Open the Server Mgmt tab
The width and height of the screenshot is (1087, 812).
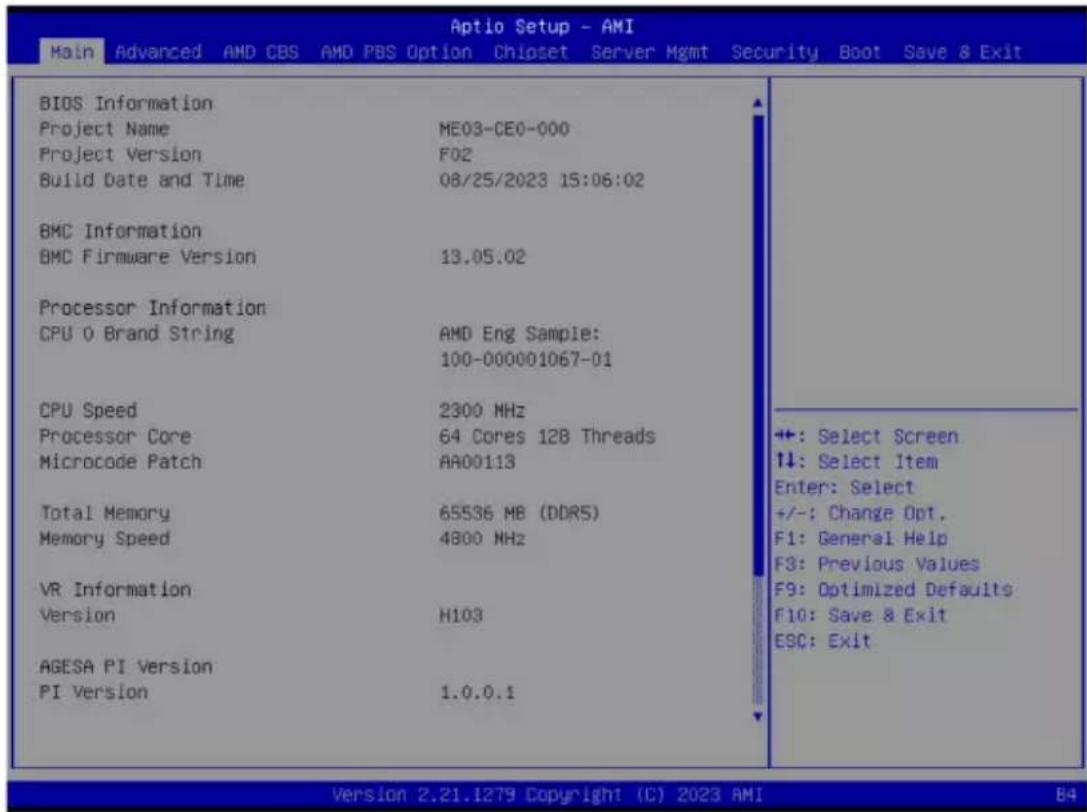(x=650, y=52)
